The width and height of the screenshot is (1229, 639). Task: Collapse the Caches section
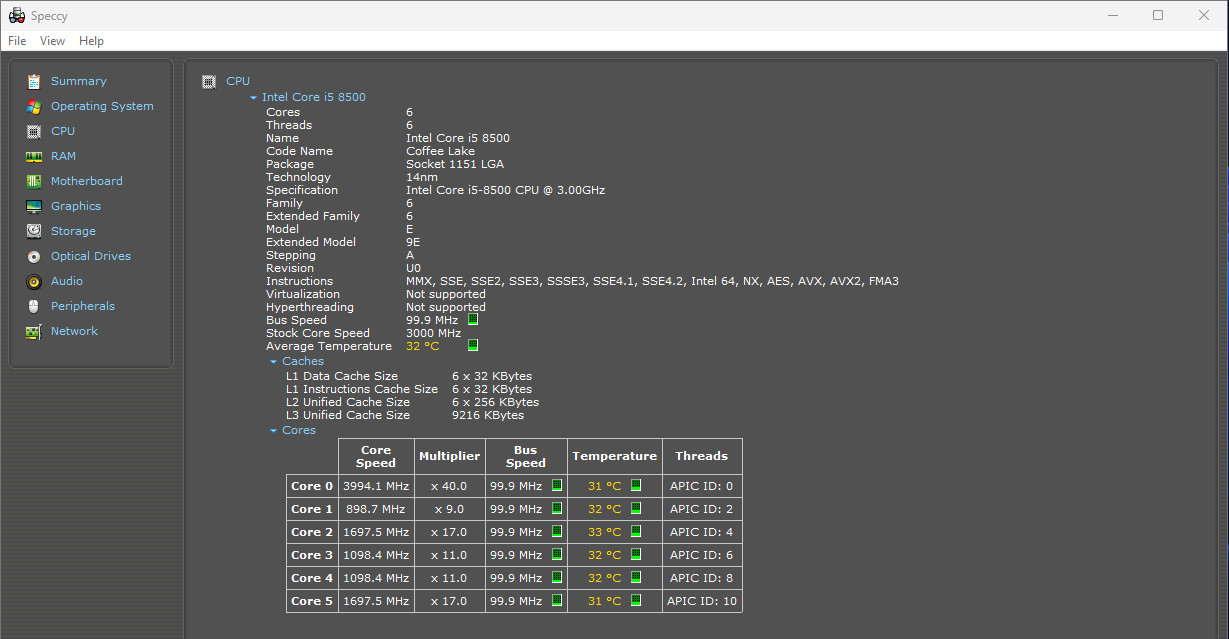(x=274, y=362)
